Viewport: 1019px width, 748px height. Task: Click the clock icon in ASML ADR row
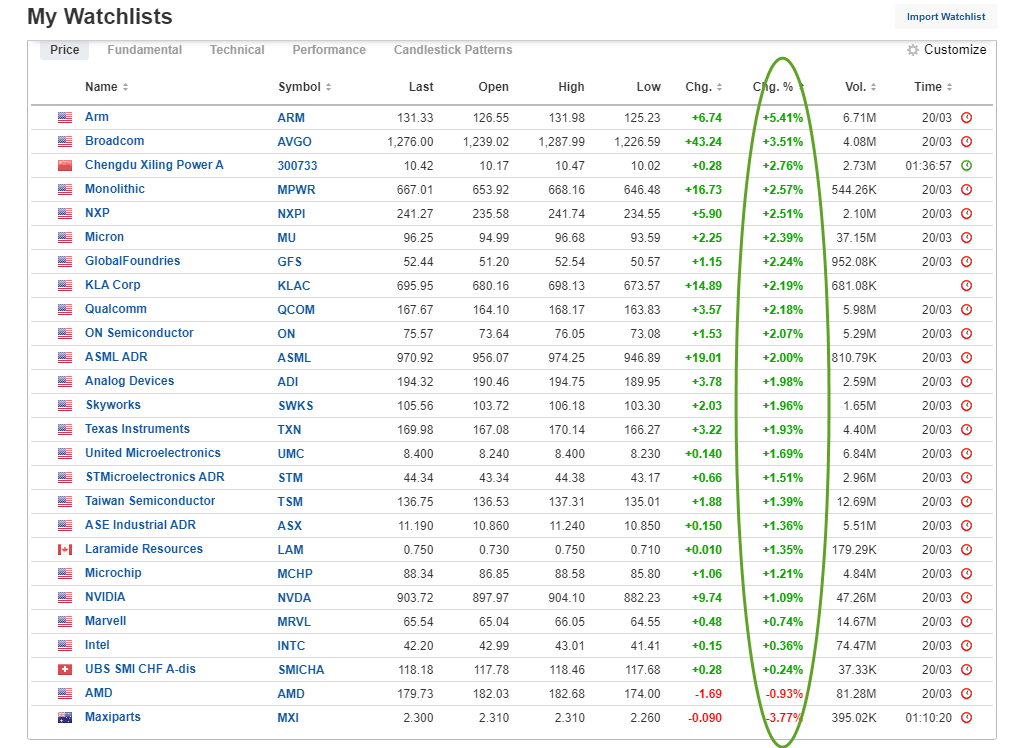tap(966, 357)
